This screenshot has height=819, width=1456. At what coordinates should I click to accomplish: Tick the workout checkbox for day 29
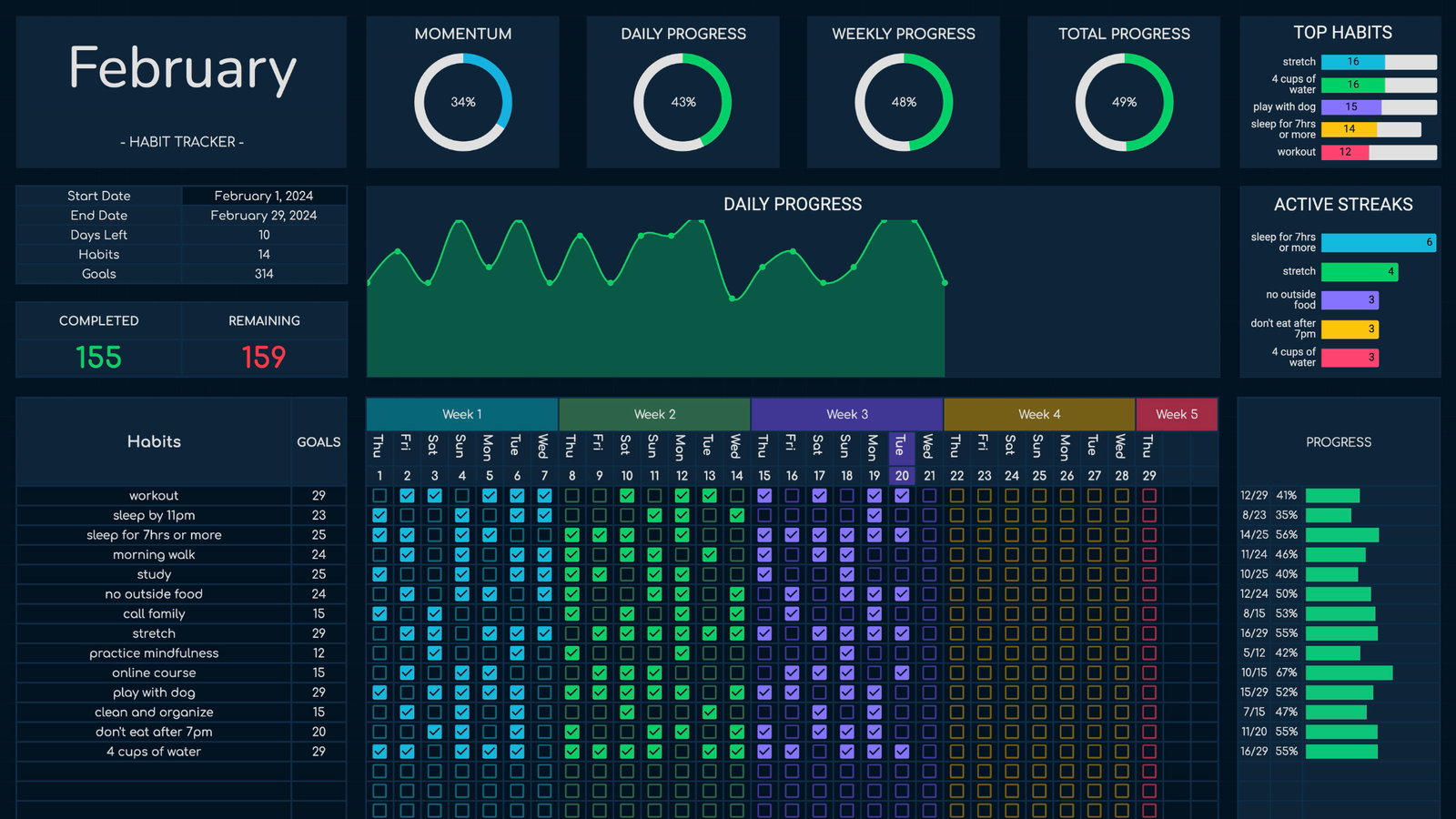click(1149, 496)
